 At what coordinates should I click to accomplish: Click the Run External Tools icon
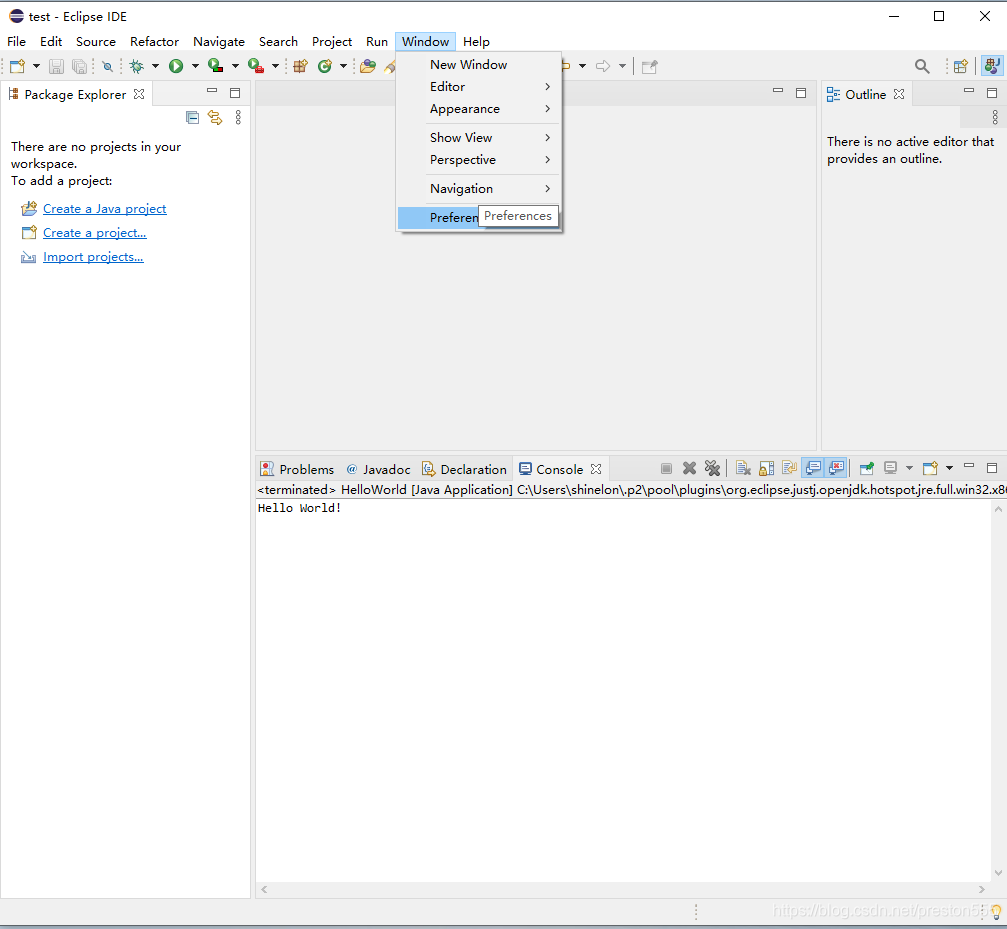[x=256, y=66]
